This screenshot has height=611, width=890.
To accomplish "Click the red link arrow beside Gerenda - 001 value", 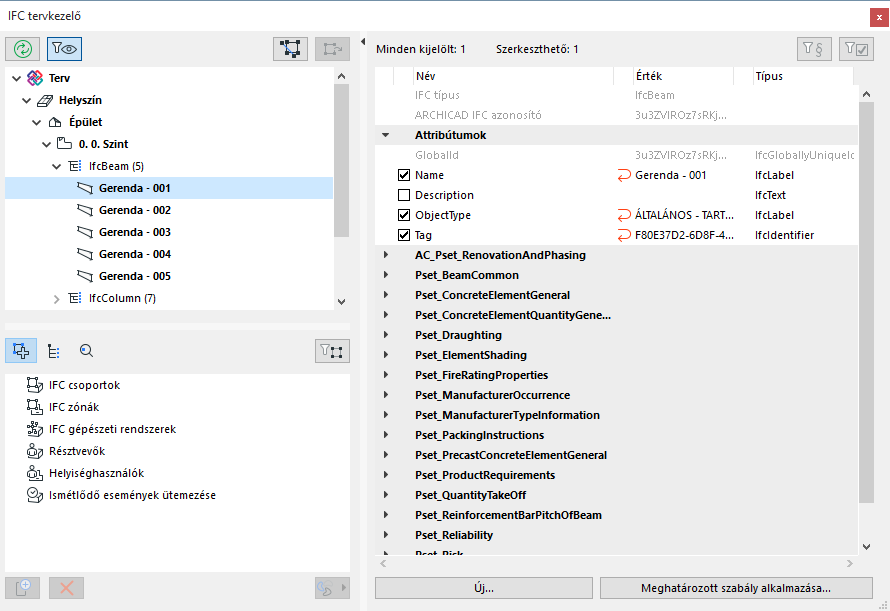I will coord(626,175).
